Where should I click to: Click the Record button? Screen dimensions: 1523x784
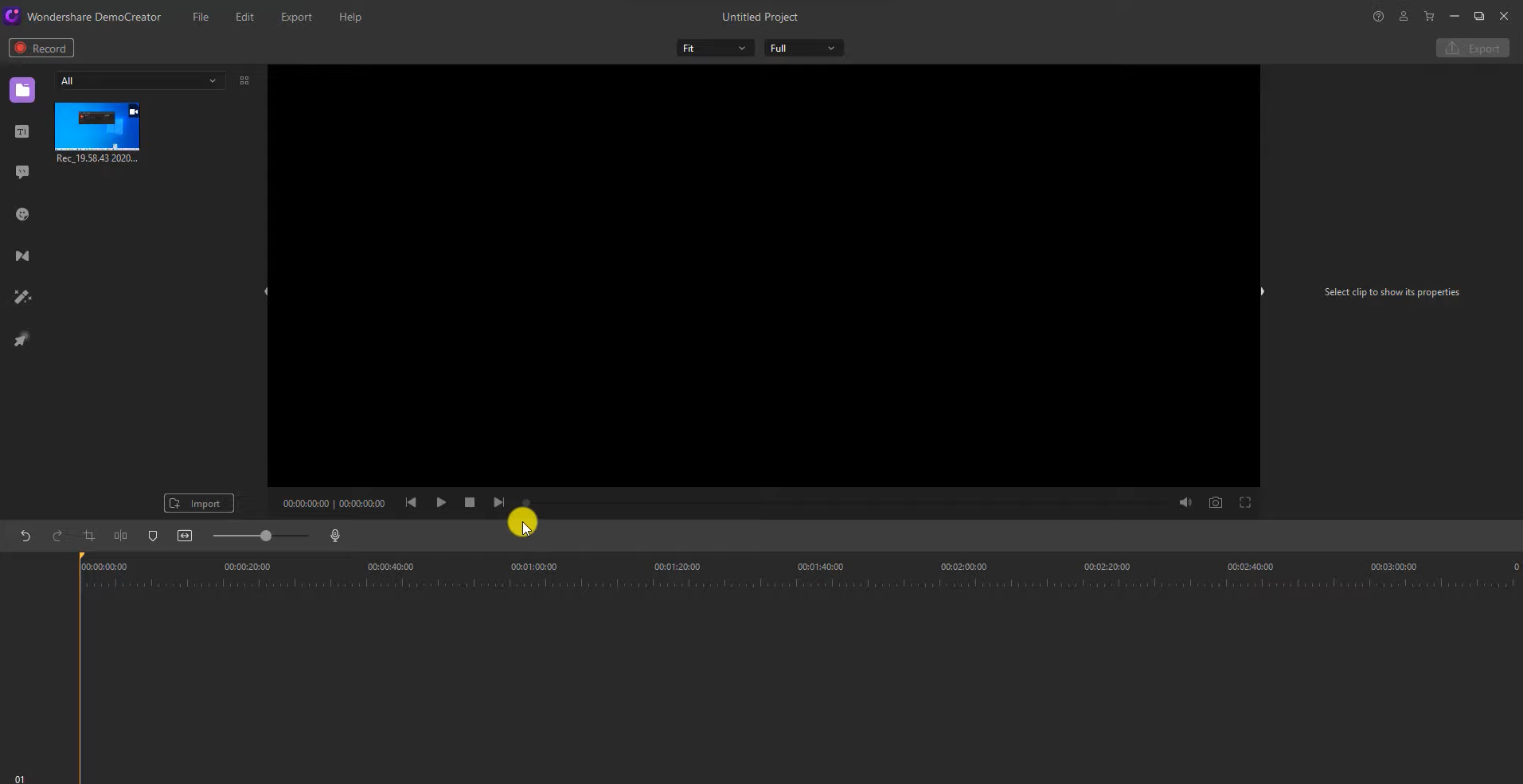point(41,48)
